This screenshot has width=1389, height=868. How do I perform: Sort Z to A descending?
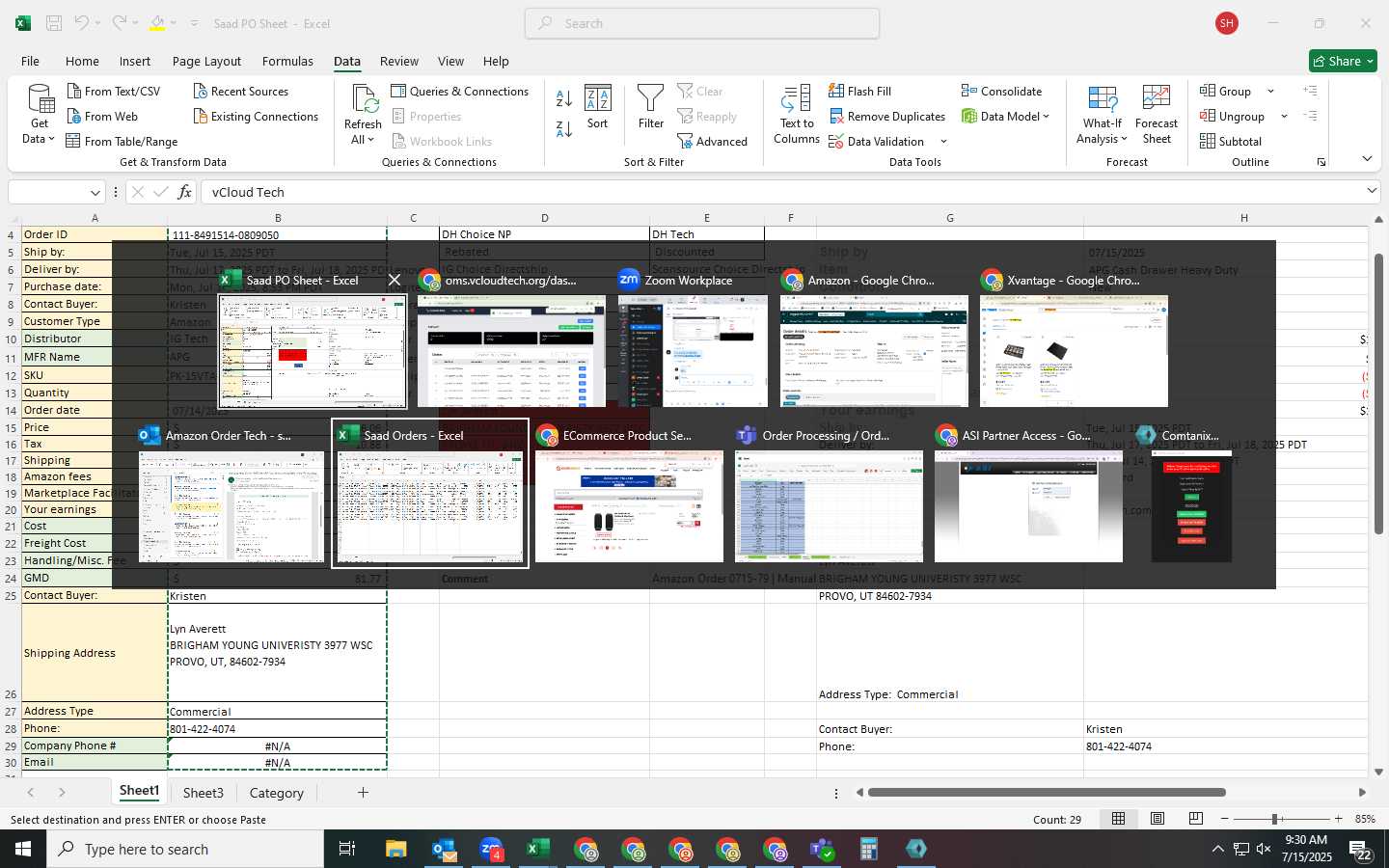tap(564, 127)
